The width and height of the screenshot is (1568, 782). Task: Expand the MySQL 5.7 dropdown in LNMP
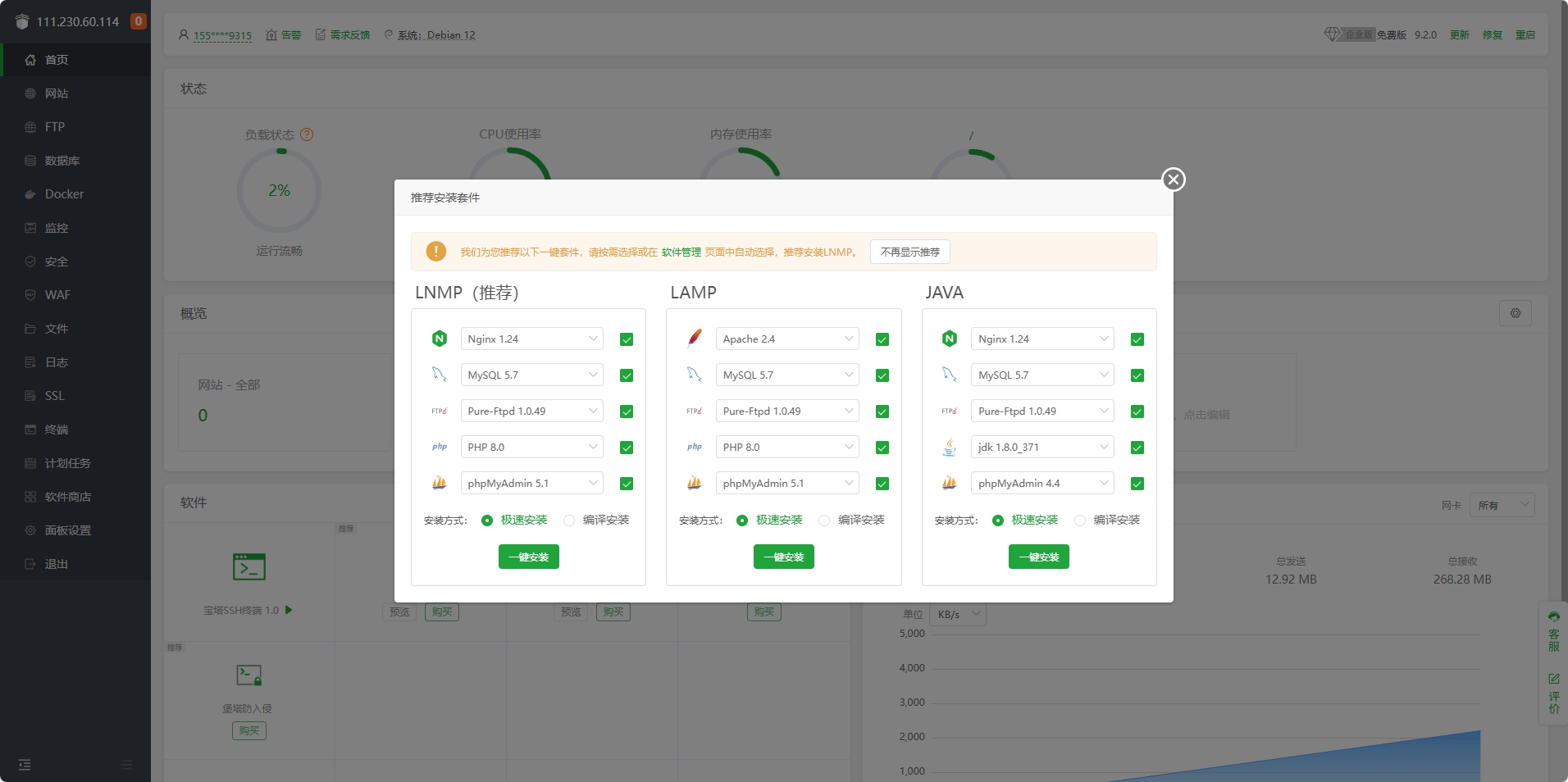[x=531, y=375]
